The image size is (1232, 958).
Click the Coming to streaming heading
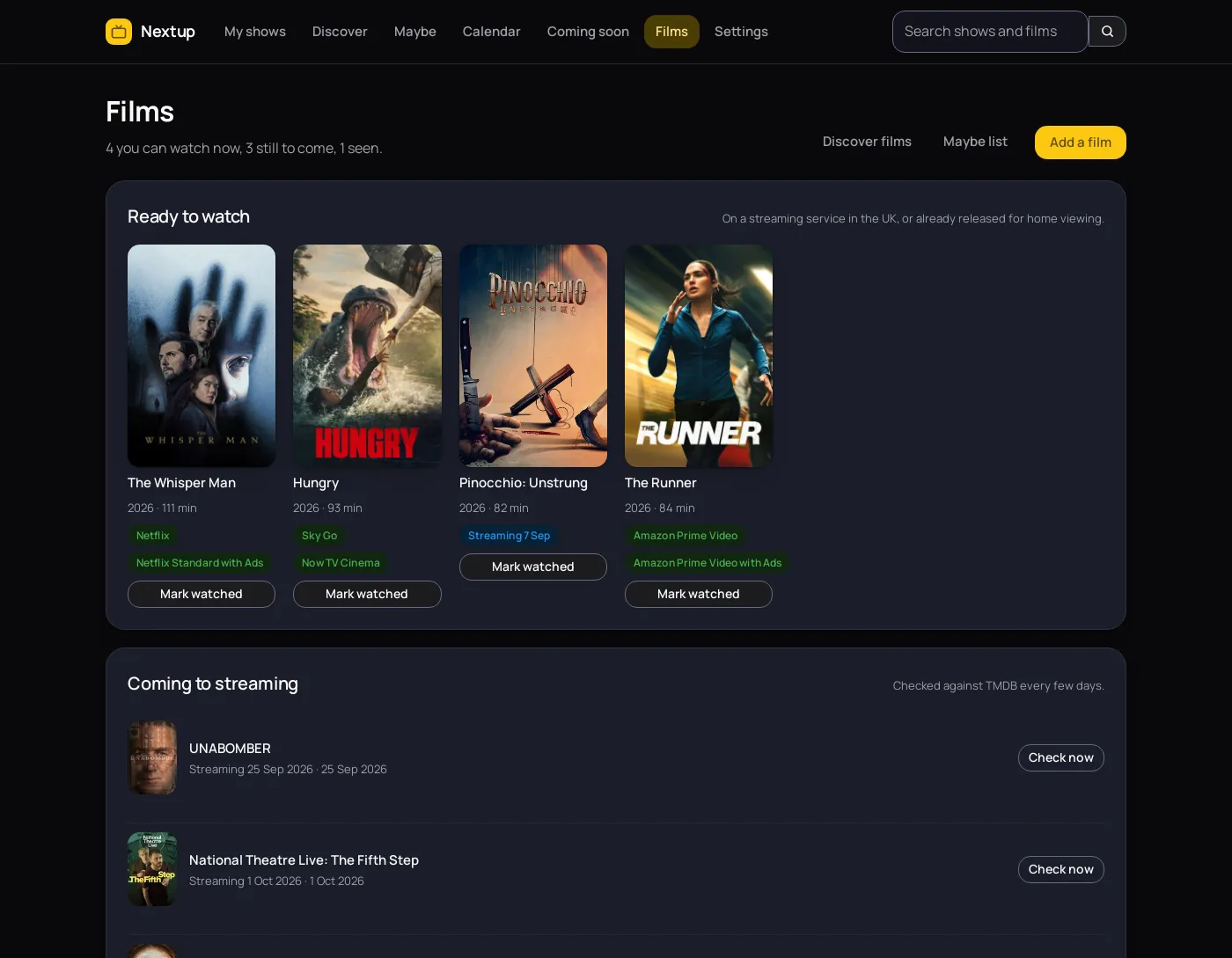(213, 684)
